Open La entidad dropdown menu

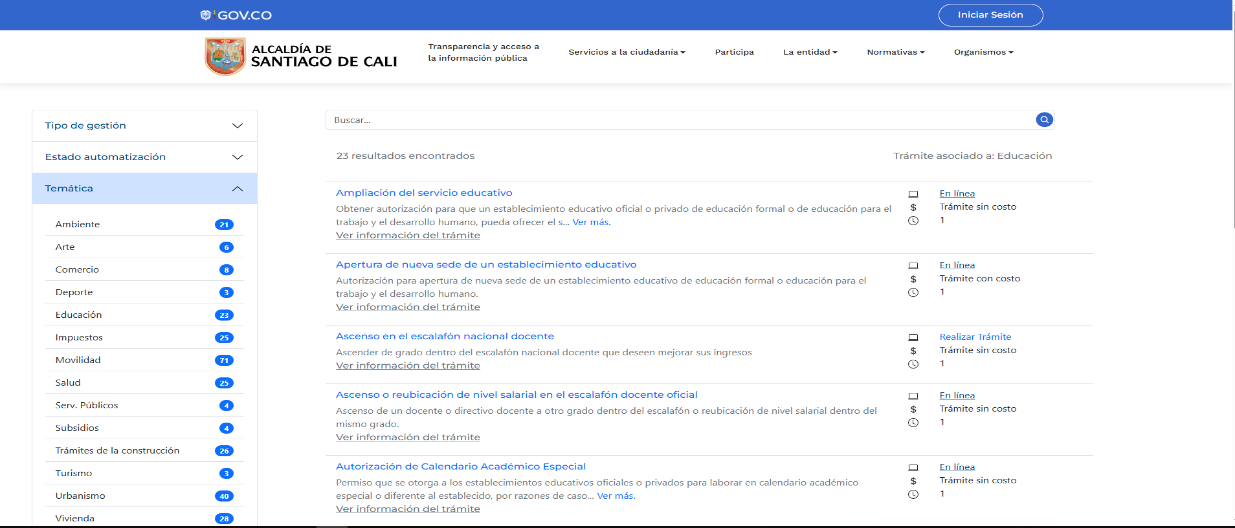pyautogui.click(x=810, y=52)
